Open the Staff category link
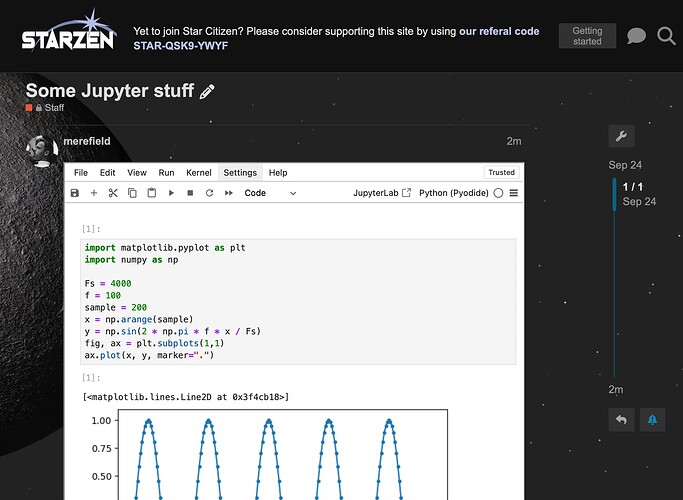 45,108
